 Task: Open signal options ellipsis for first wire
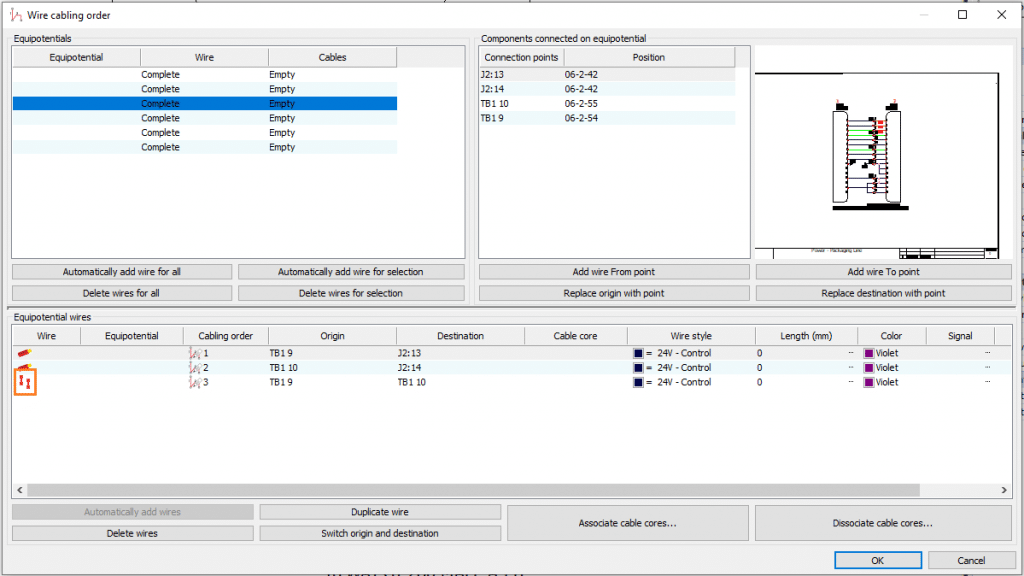pos(987,353)
